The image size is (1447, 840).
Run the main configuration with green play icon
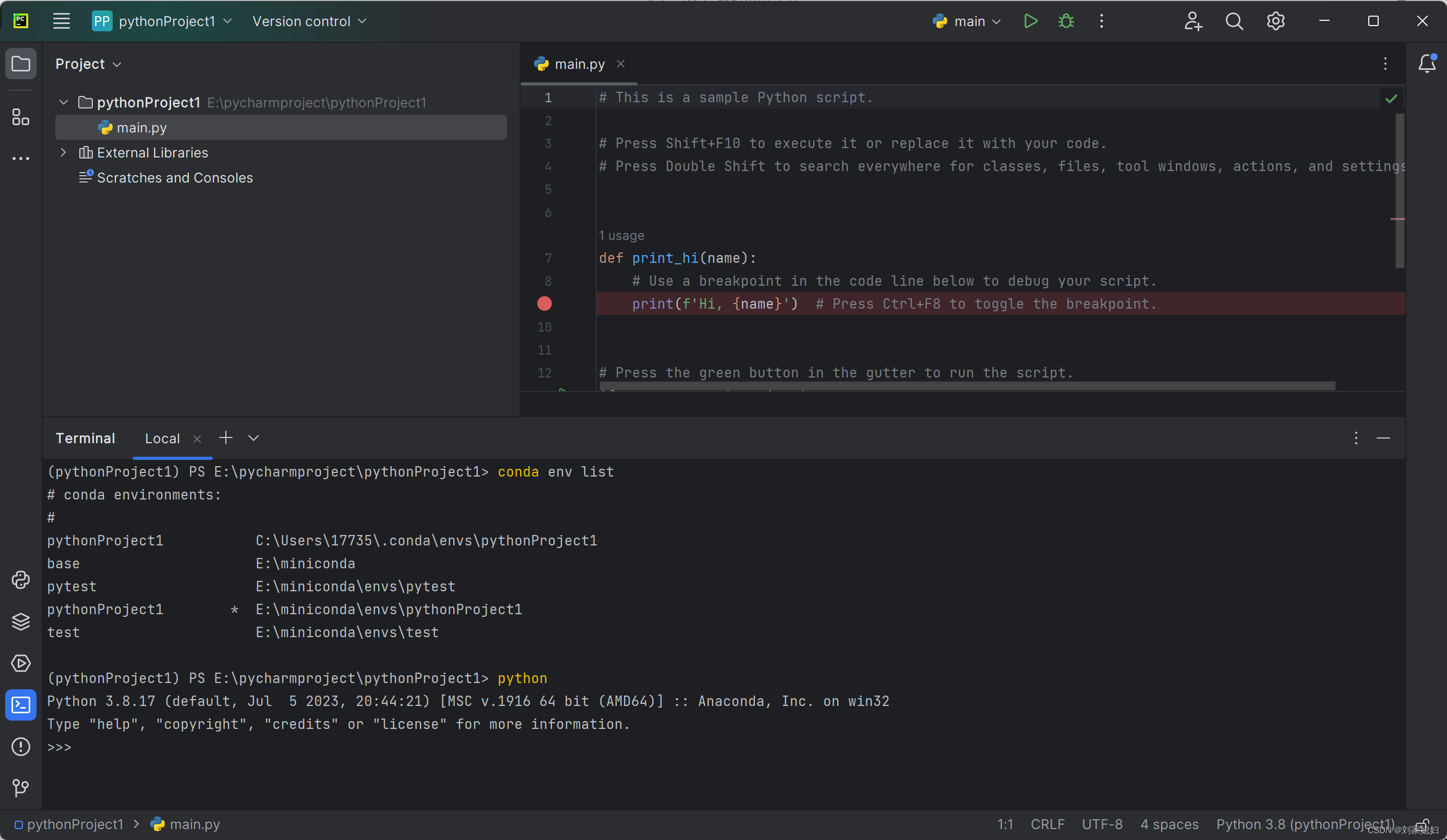pyautogui.click(x=1030, y=21)
